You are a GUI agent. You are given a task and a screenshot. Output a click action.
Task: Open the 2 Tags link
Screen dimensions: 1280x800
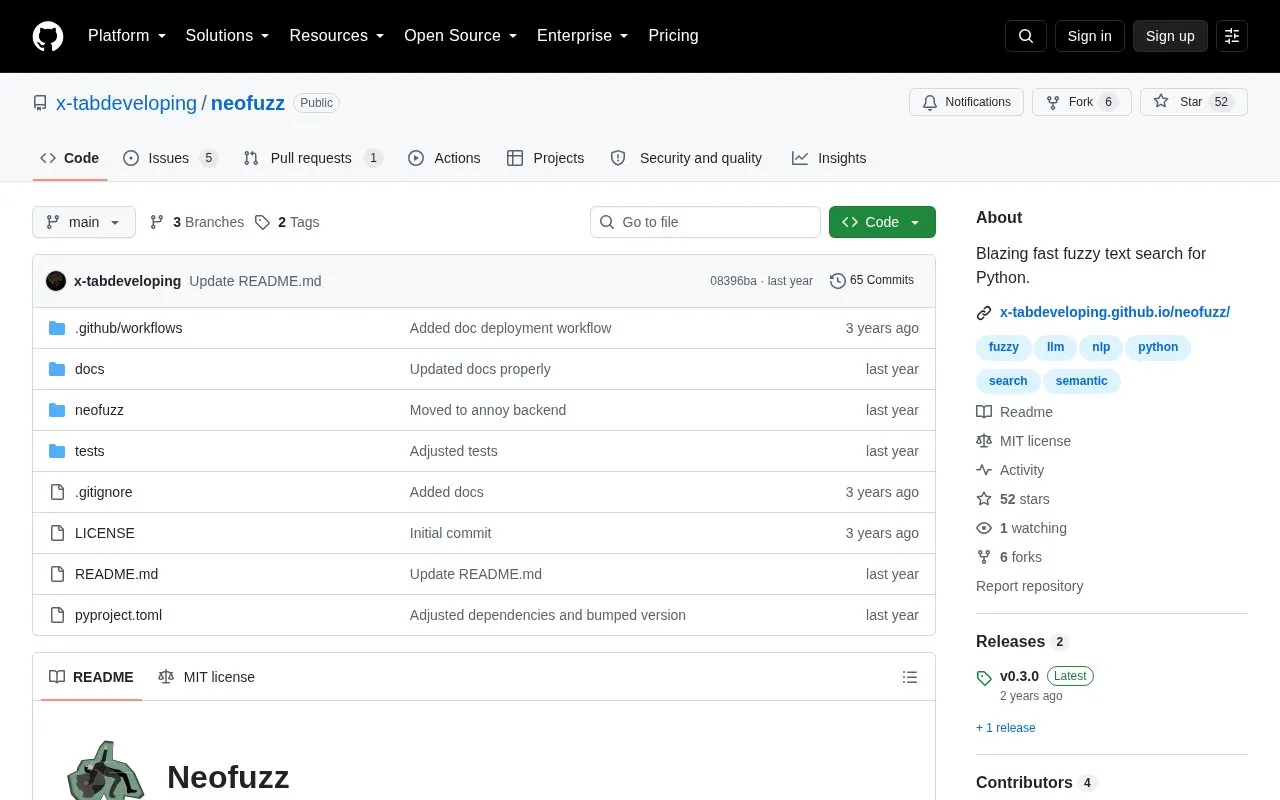click(287, 222)
